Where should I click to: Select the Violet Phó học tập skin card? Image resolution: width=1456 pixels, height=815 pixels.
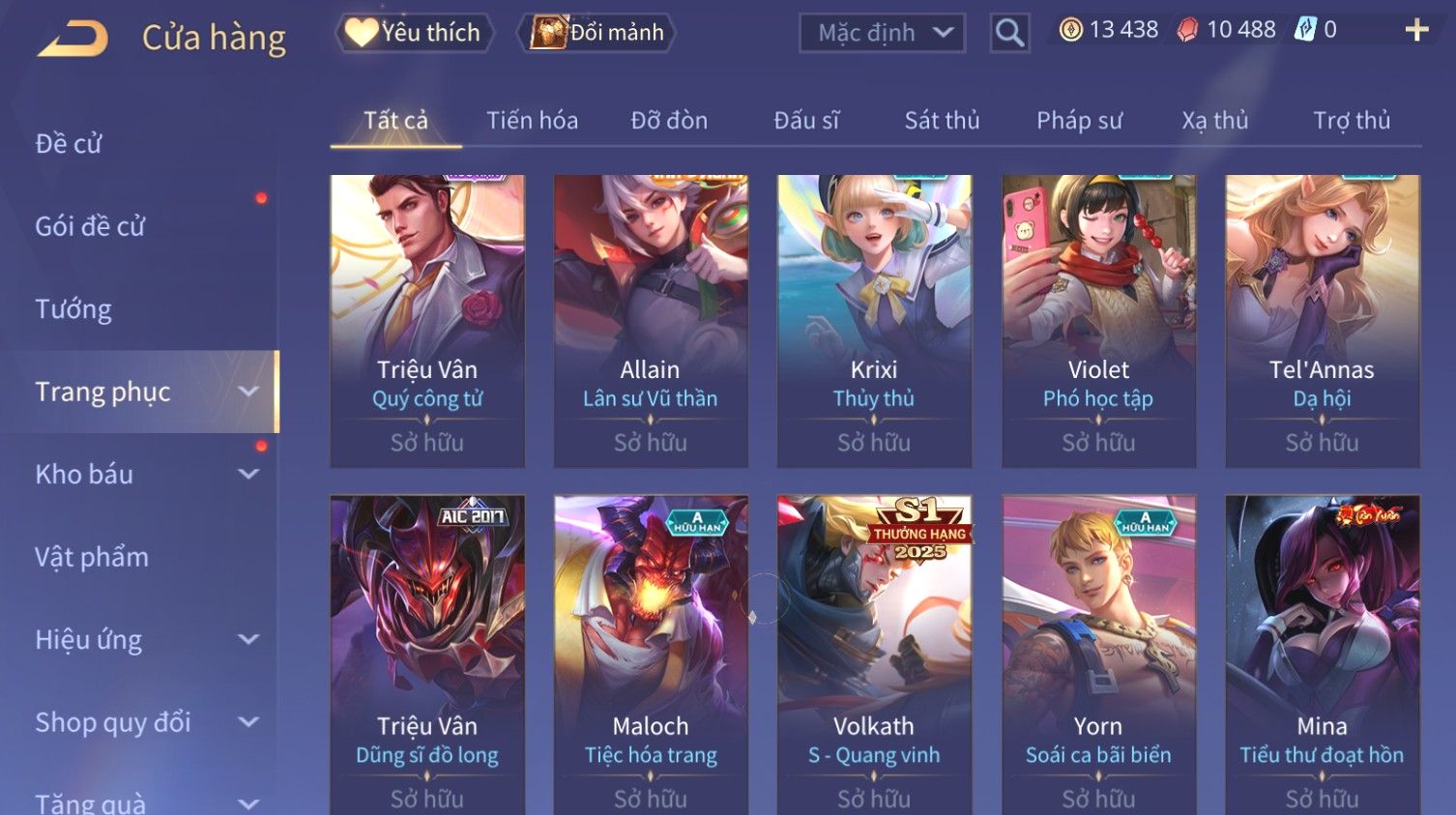pyautogui.click(x=1098, y=321)
